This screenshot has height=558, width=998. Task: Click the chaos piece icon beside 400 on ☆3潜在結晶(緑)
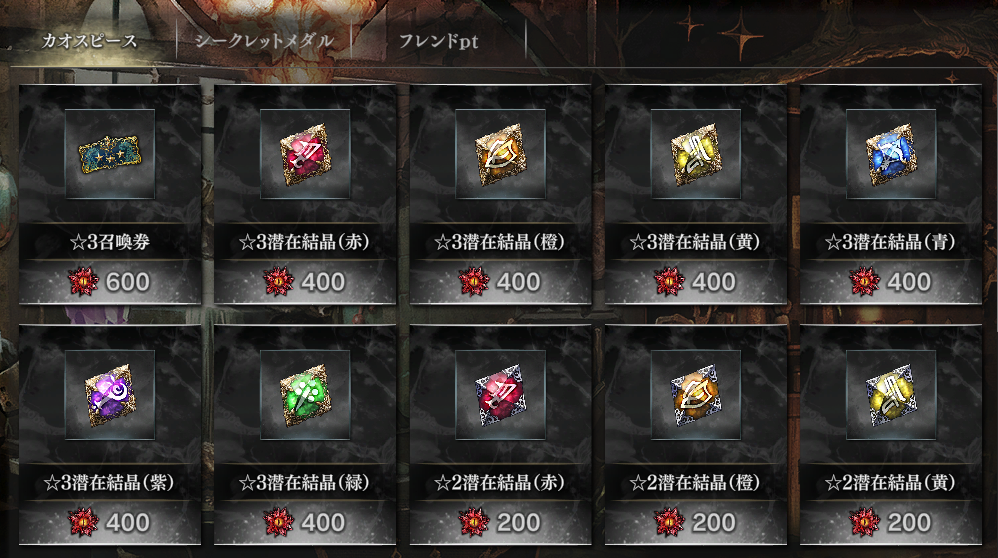(278, 522)
